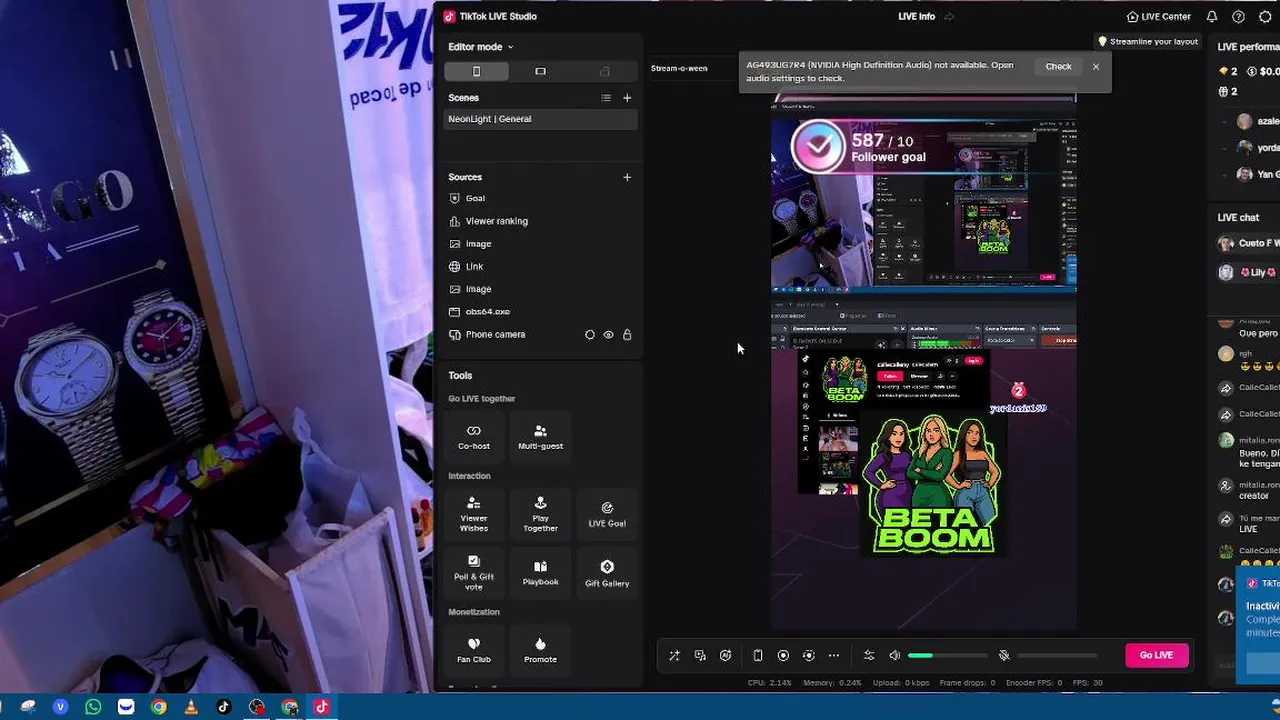Open the Multi-guest tool
The width and height of the screenshot is (1280, 720).
(x=540, y=437)
